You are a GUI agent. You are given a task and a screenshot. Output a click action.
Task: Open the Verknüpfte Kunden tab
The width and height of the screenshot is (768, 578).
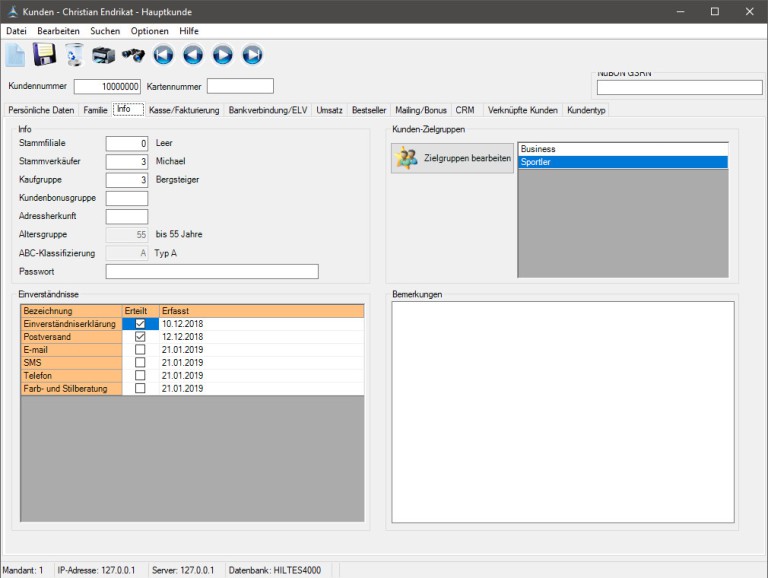[522, 110]
